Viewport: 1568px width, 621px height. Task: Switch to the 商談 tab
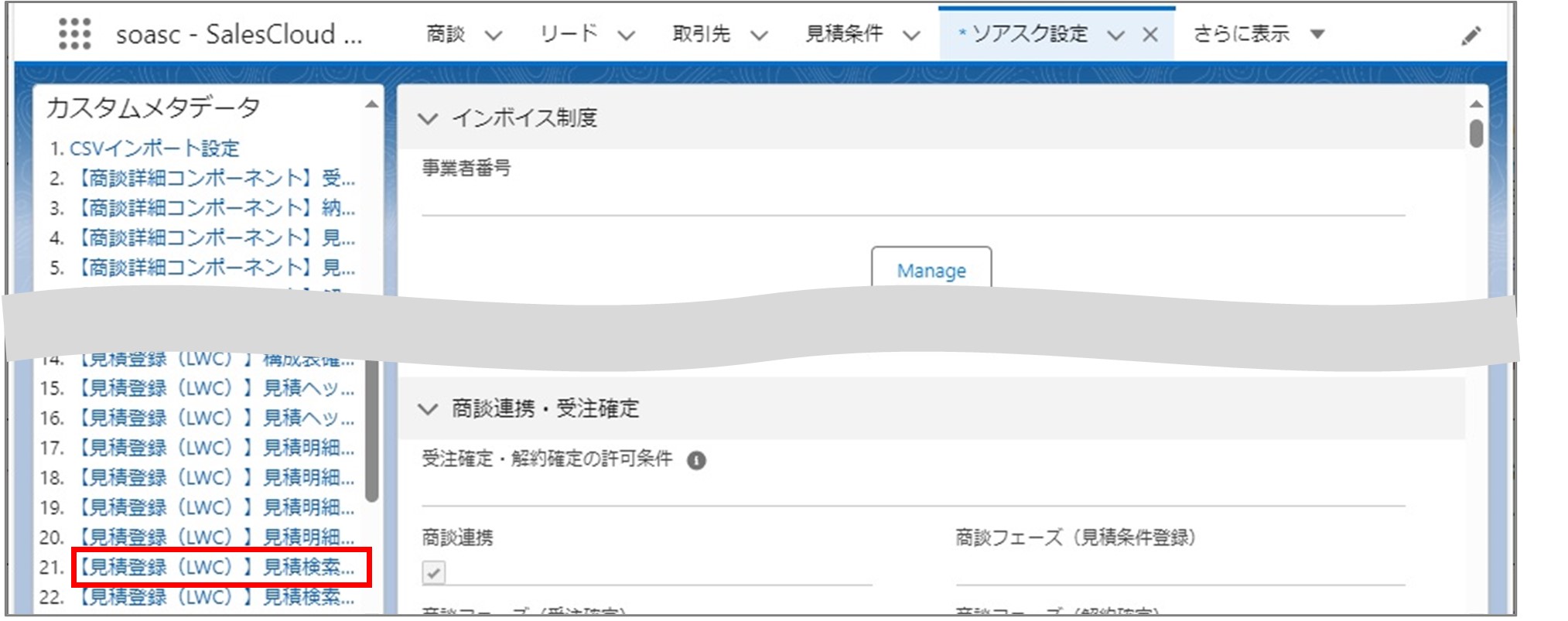pos(446,34)
